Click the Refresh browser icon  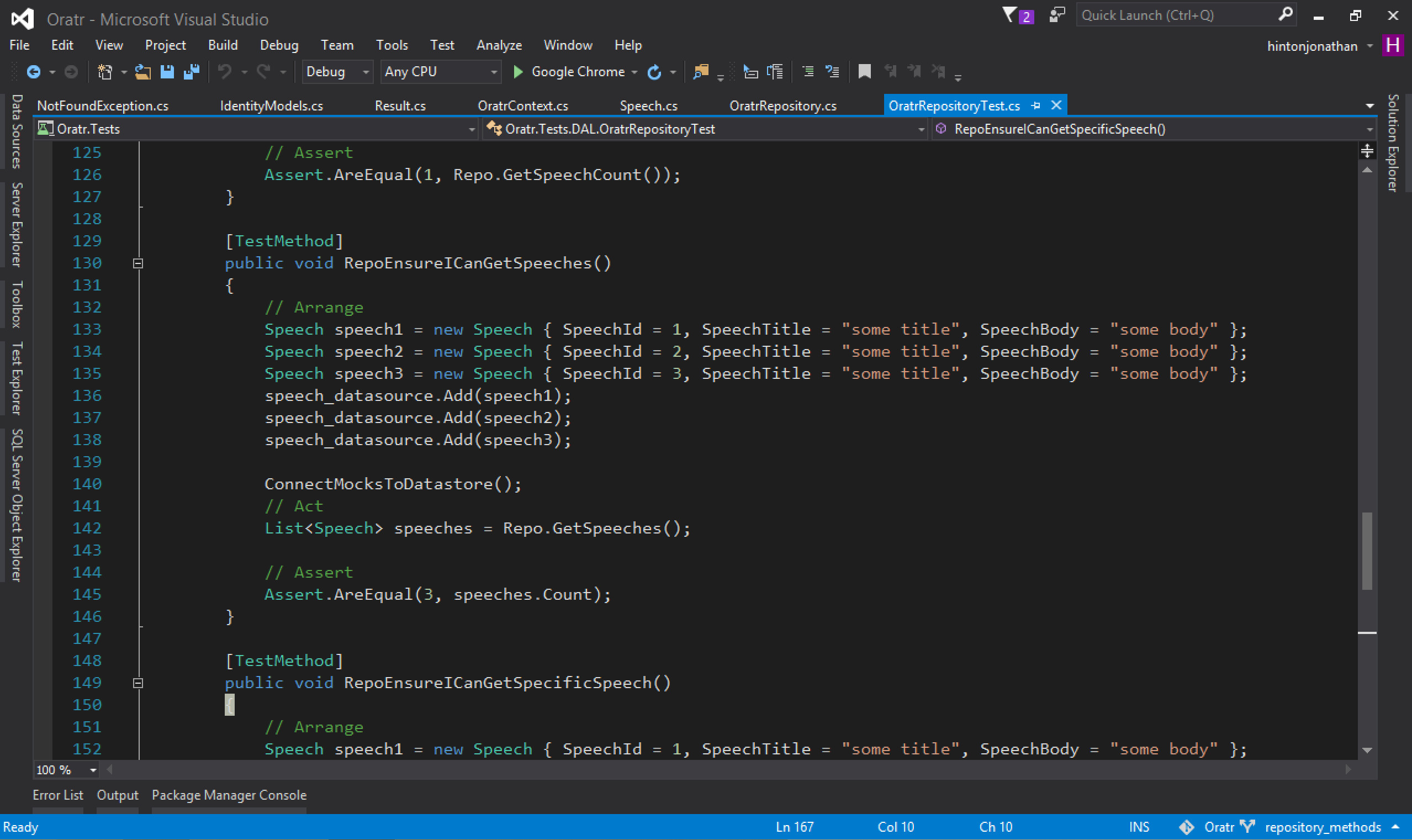click(654, 72)
